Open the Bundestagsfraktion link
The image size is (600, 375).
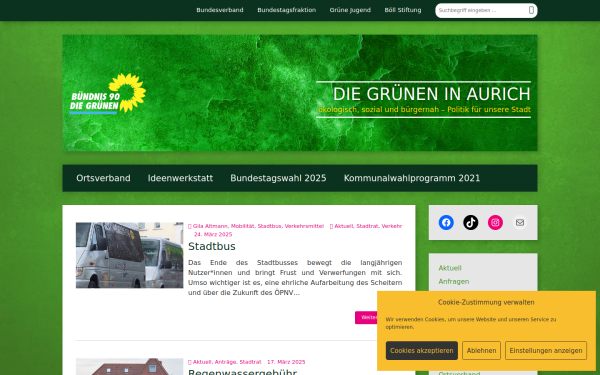coord(287,10)
